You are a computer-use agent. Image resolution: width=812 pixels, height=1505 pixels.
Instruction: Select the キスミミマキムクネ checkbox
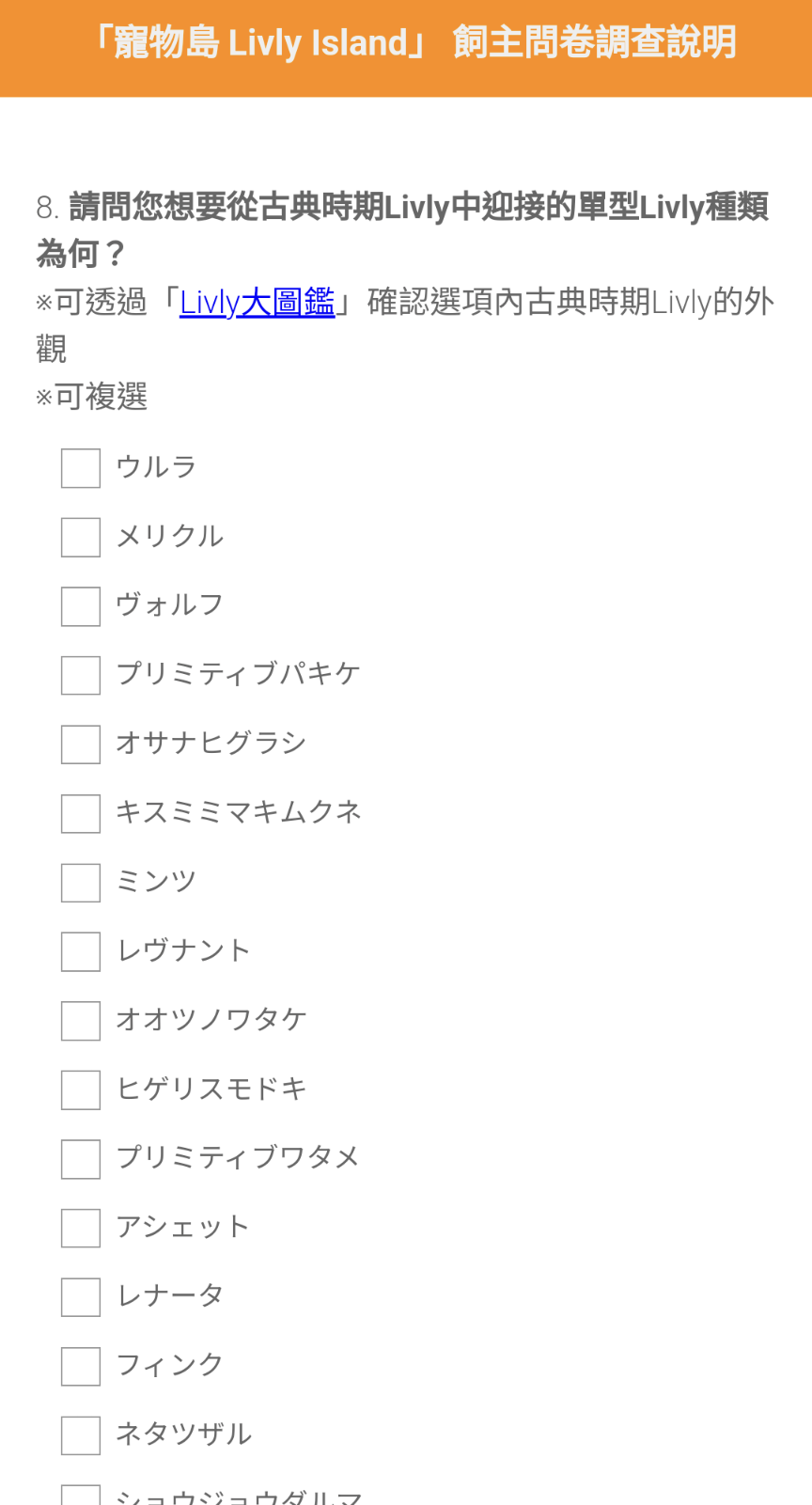(x=81, y=814)
